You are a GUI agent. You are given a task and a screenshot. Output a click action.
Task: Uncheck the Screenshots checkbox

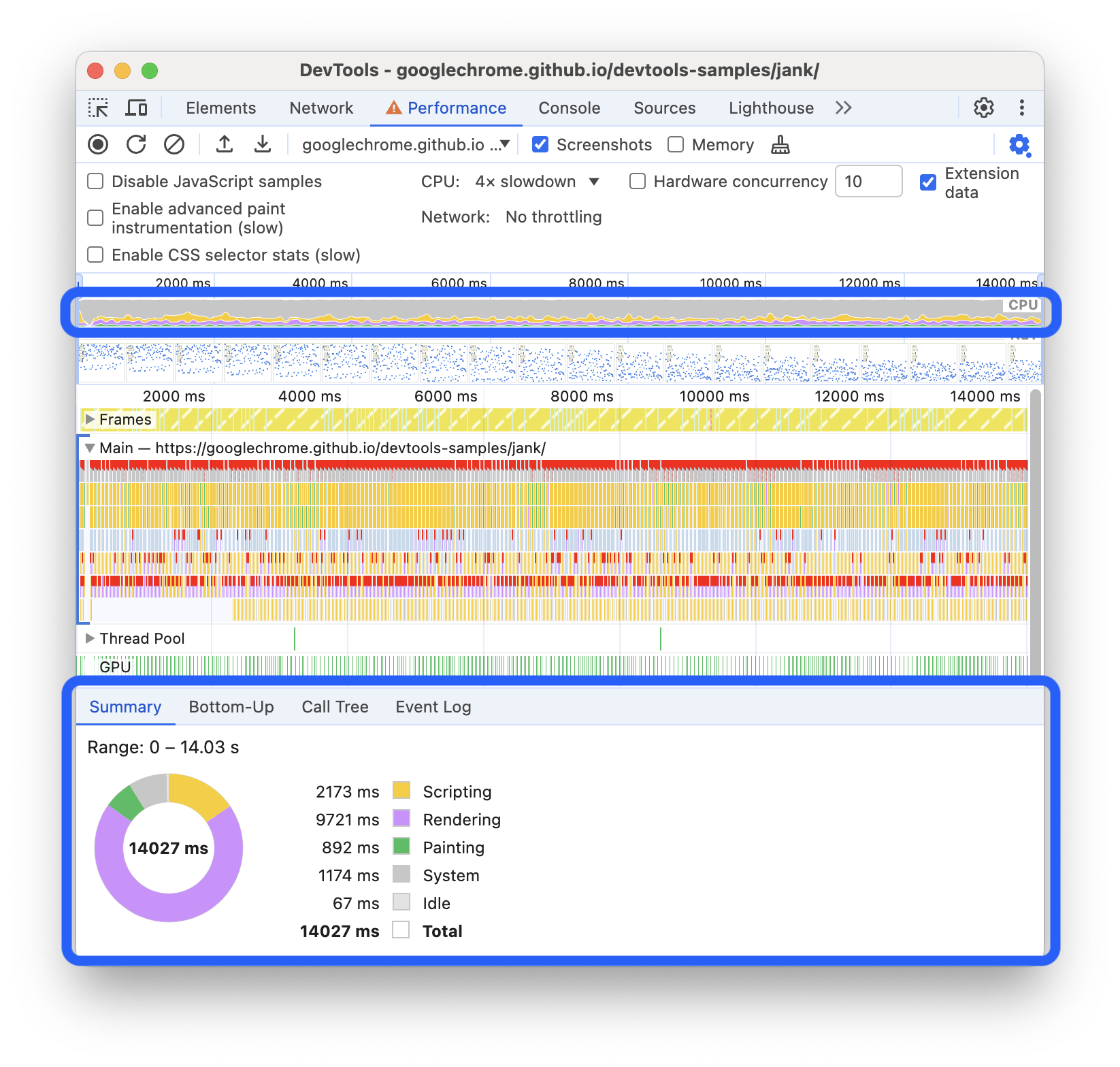[540, 144]
